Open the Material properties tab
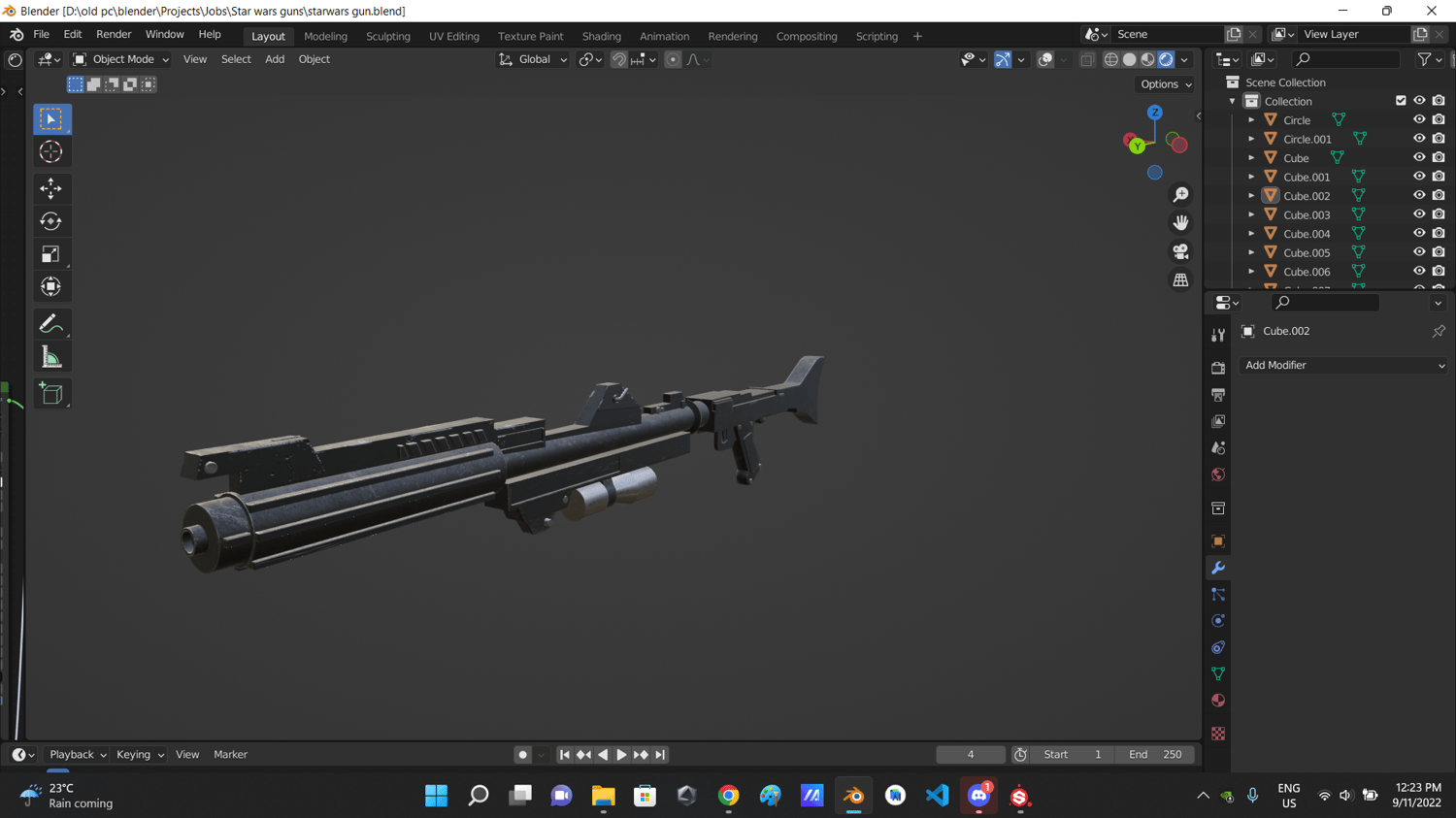 [x=1218, y=701]
